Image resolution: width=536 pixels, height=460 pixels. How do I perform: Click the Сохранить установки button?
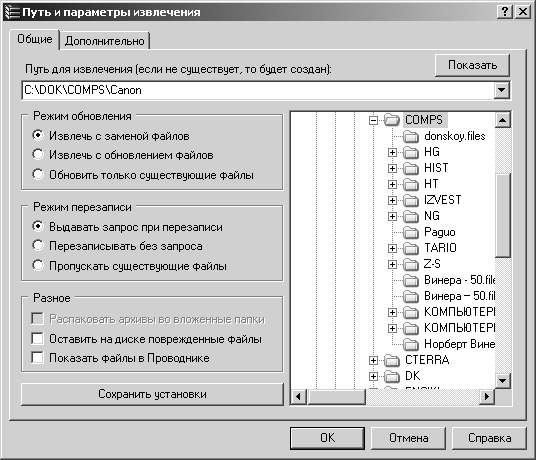click(152, 394)
